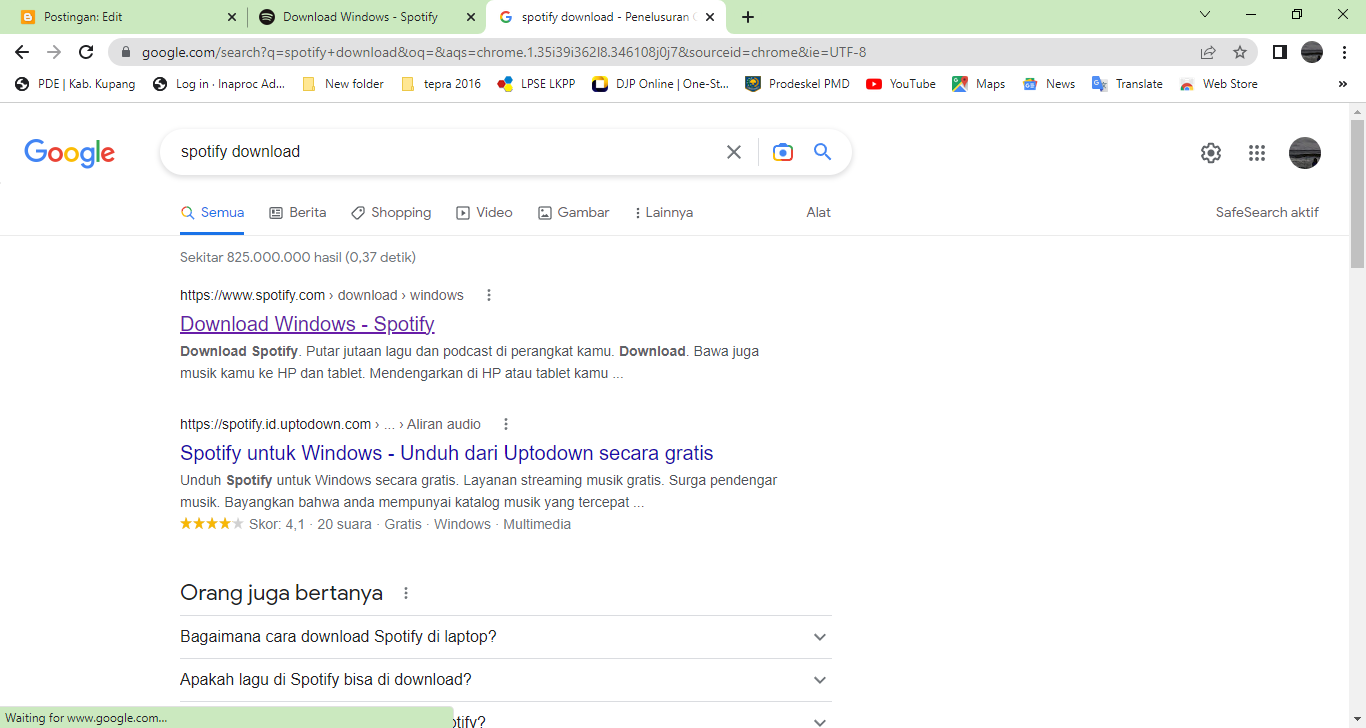
Task: Clear search text with X icon
Action: coord(734,152)
